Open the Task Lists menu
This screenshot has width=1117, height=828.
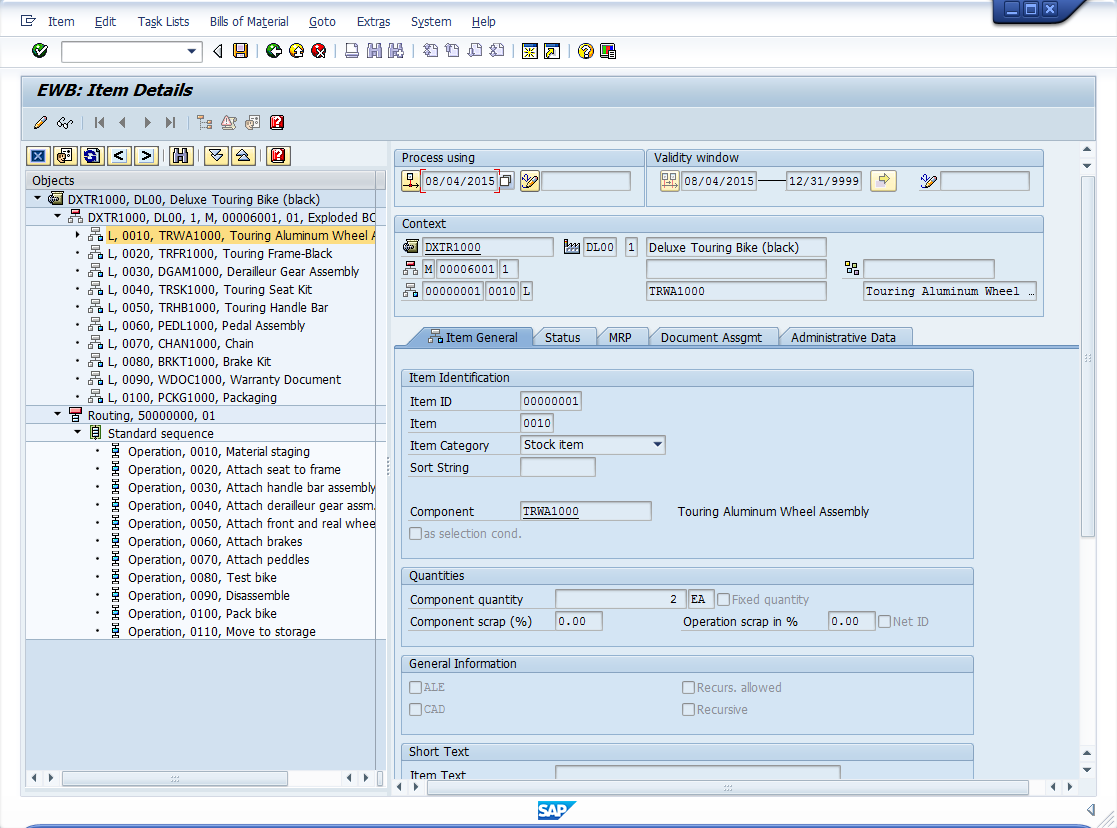pos(163,21)
